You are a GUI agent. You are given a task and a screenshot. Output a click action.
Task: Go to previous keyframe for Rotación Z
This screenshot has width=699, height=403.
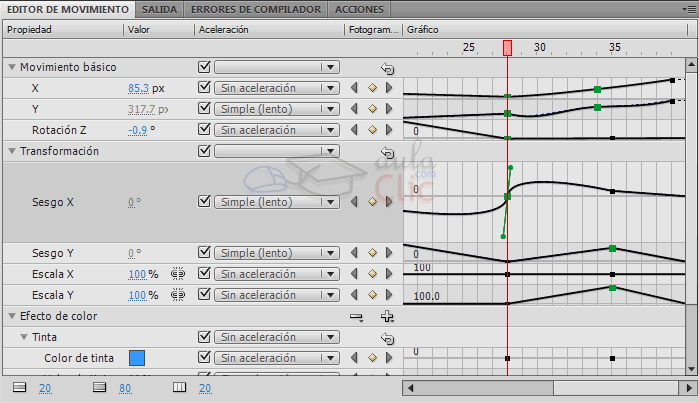[x=354, y=130]
